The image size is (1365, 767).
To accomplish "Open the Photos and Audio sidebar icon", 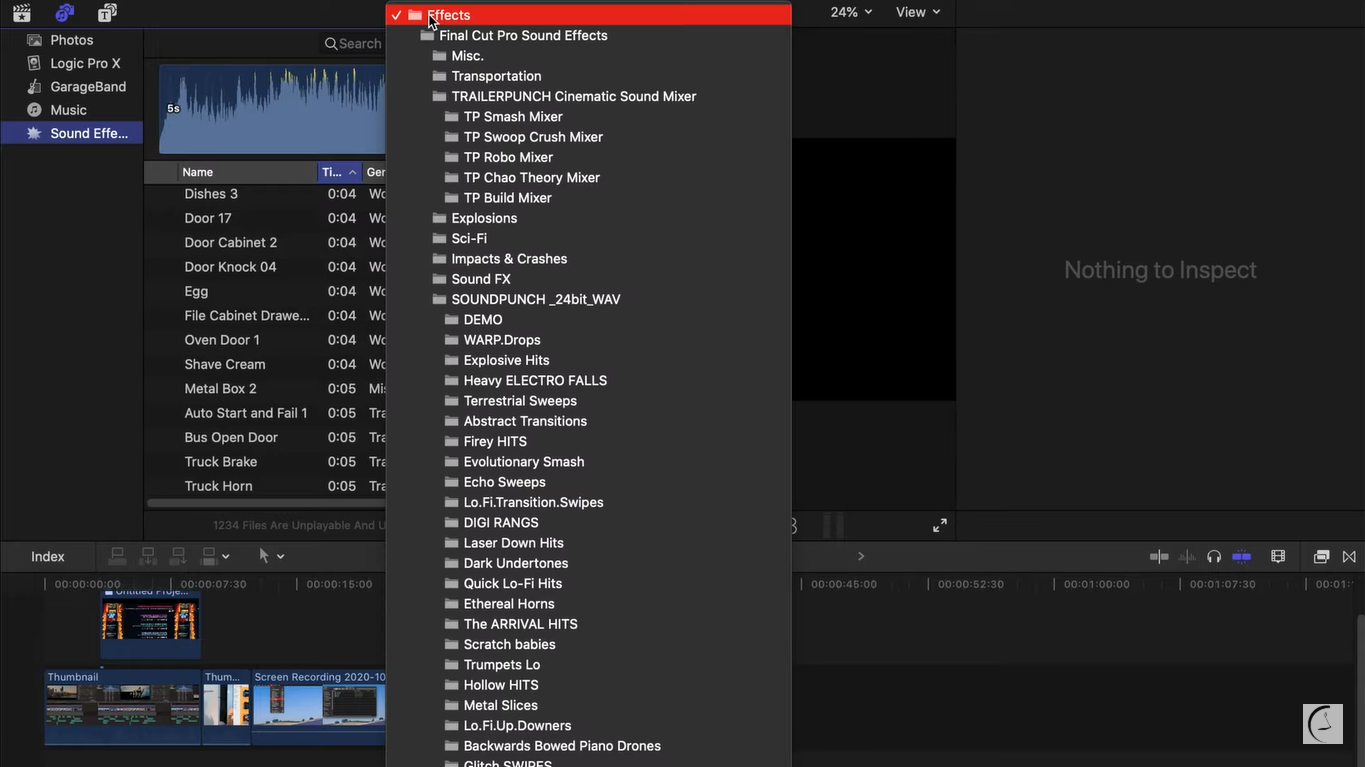I will tap(63, 12).
